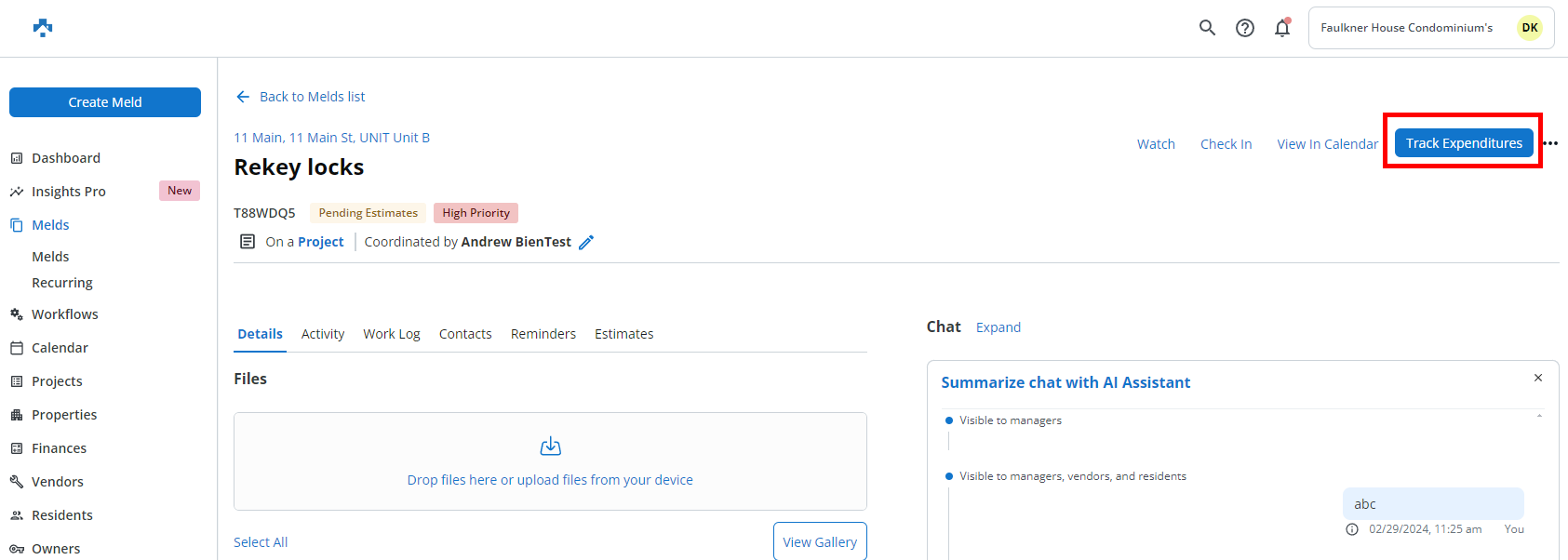Viewport: 1568px width, 560px height.
Task: Open the Estimates tab
Action: pos(623,334)
